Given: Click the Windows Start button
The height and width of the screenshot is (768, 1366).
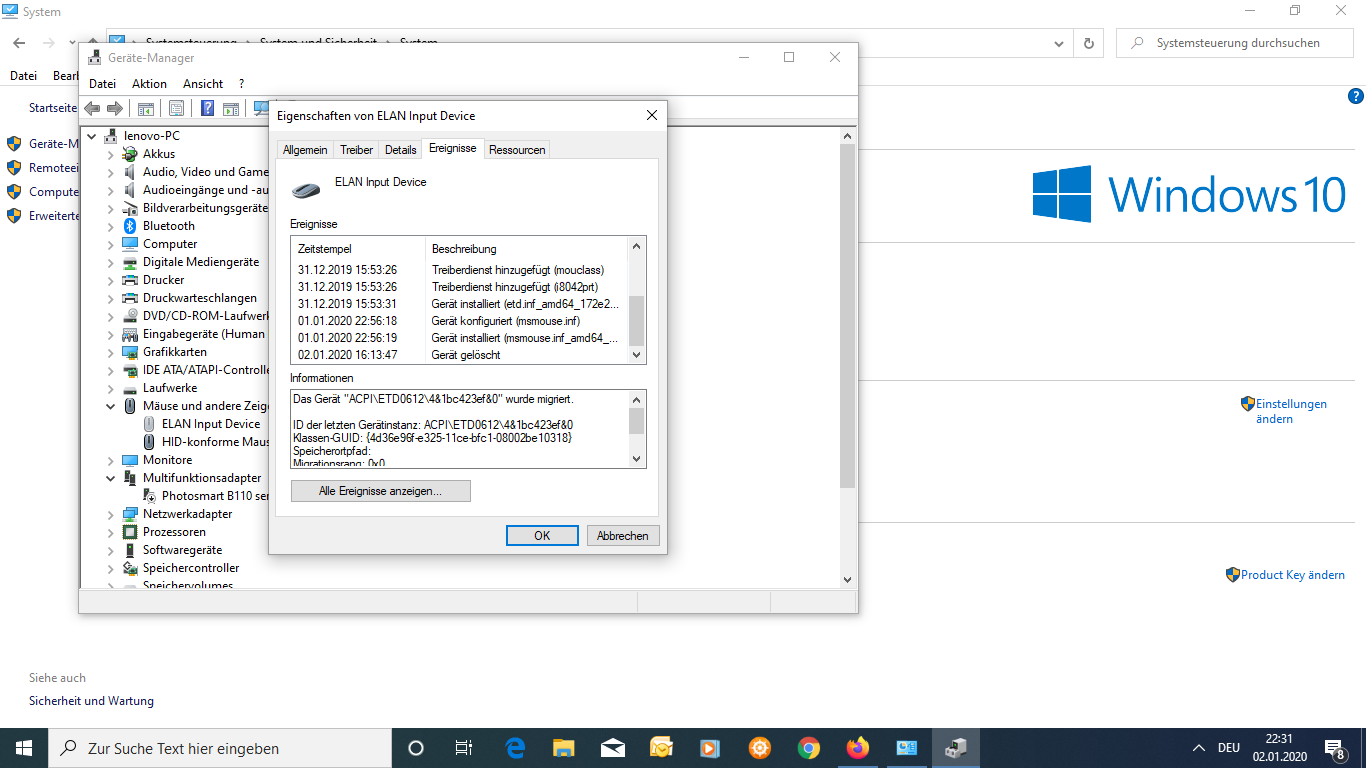Looking at the screenshot, I should click(24, 748).
